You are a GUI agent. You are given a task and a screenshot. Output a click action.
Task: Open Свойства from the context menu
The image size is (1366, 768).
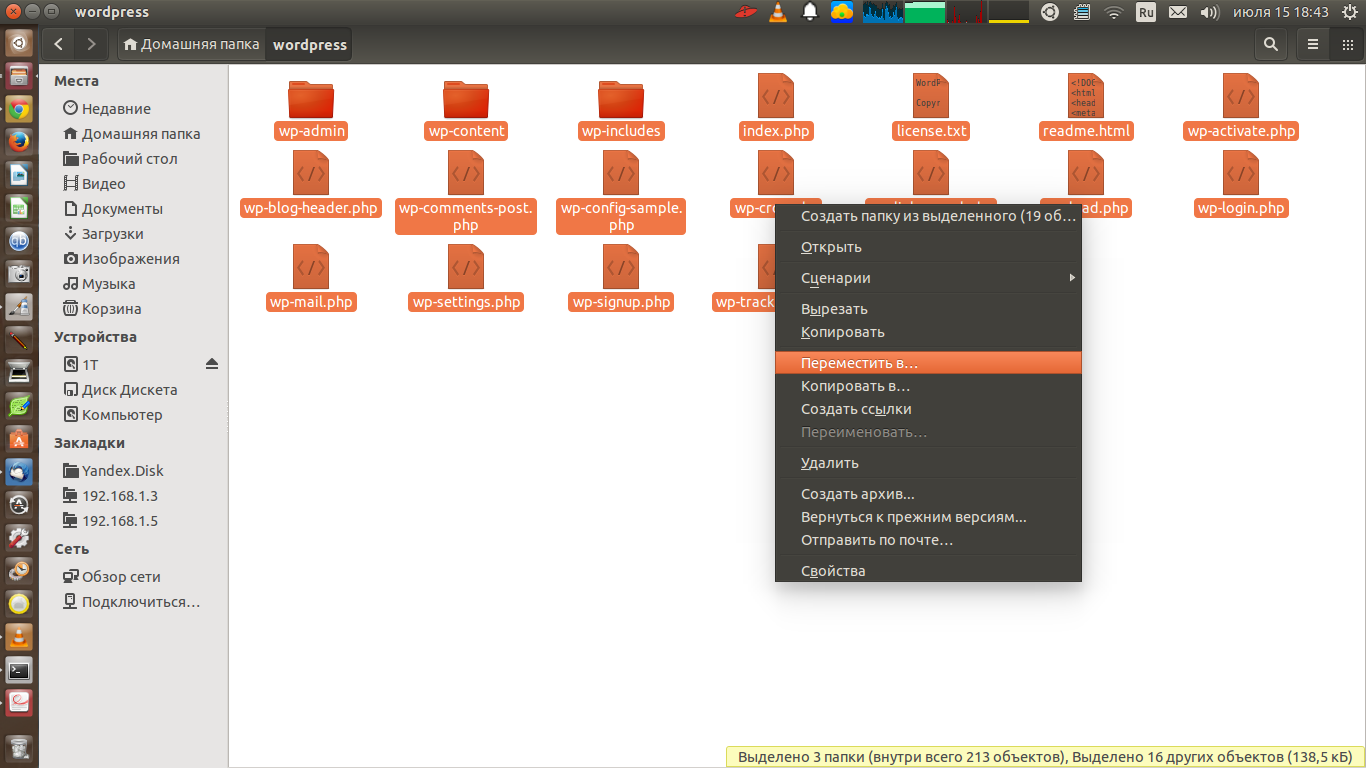point(928,571)
